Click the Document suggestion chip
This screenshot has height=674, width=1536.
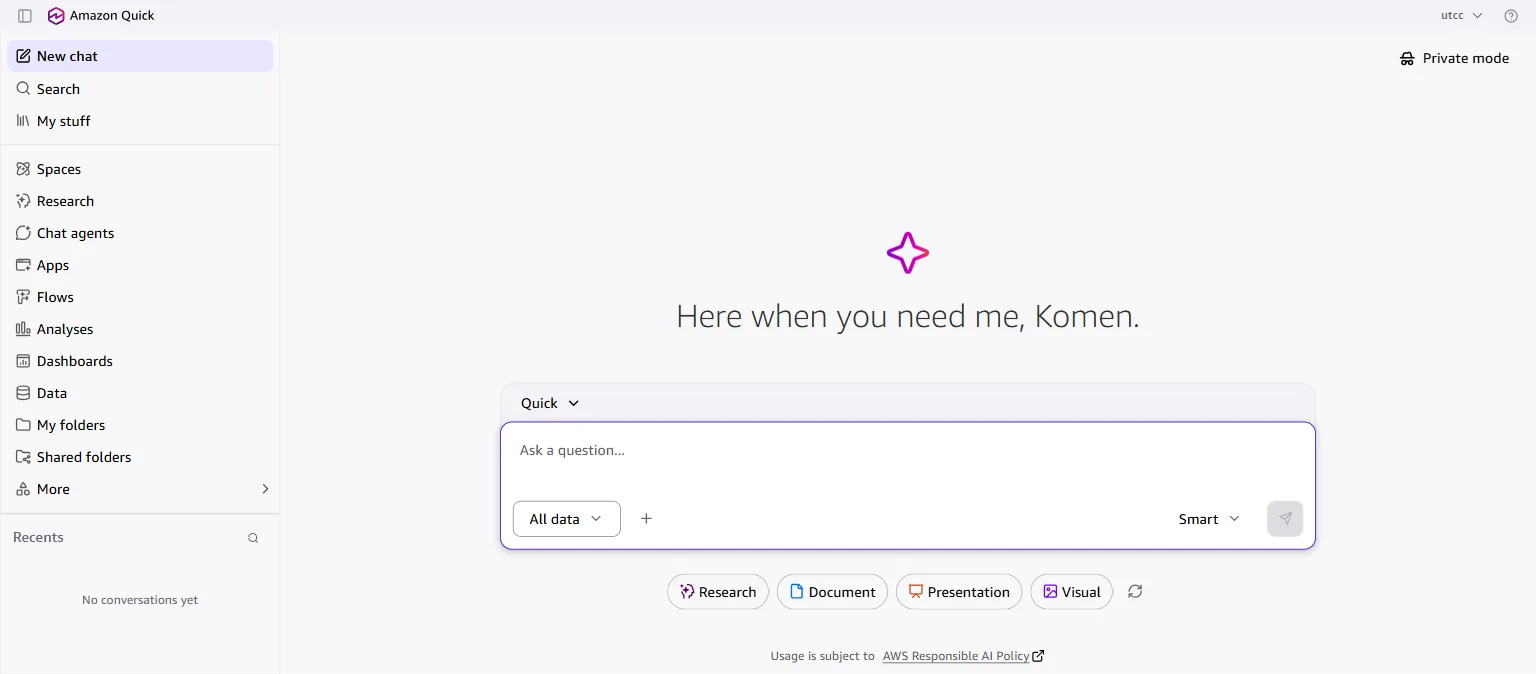pos(832,592)
